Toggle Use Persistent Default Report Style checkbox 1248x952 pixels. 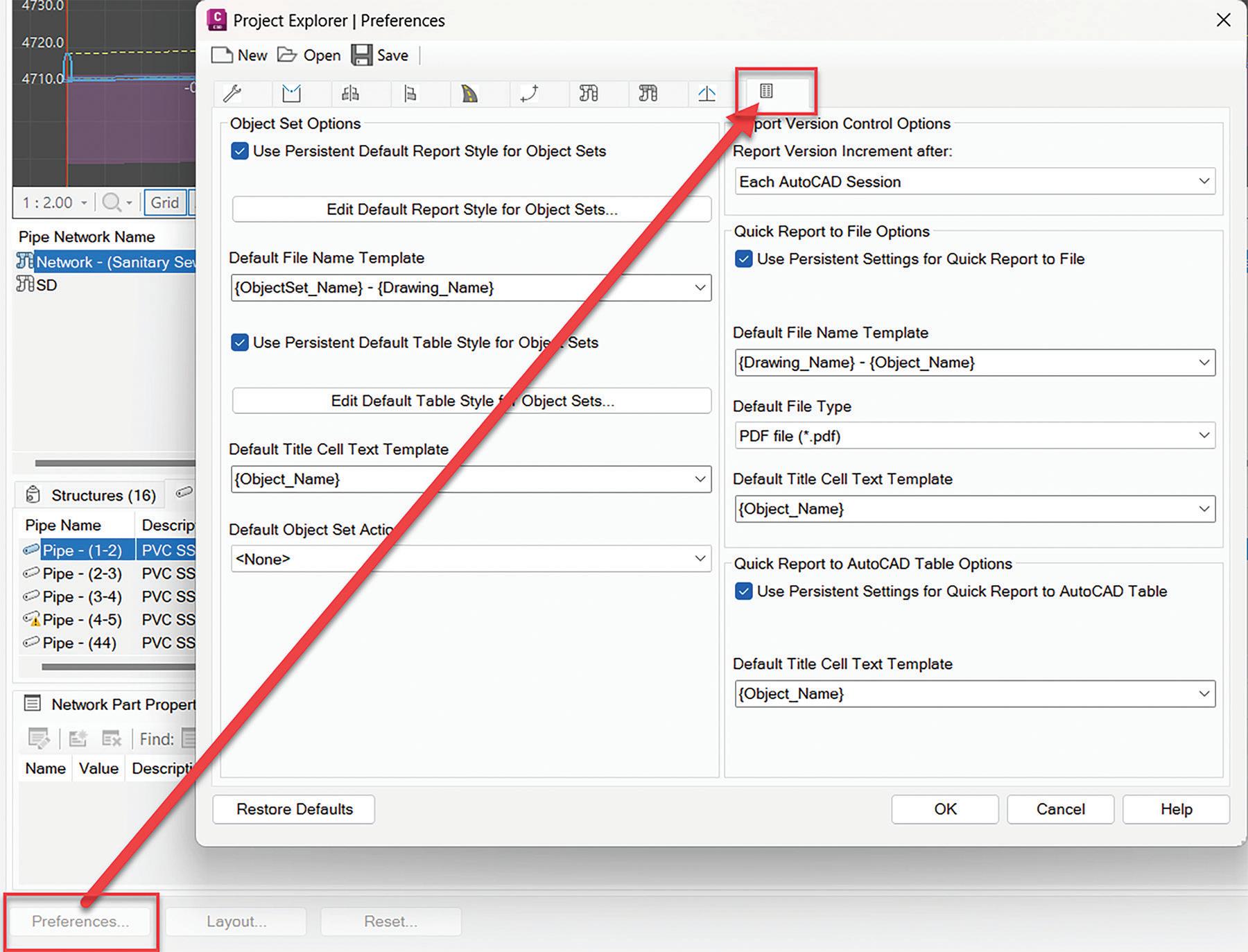pyautogui.click(x=240, y=151)
